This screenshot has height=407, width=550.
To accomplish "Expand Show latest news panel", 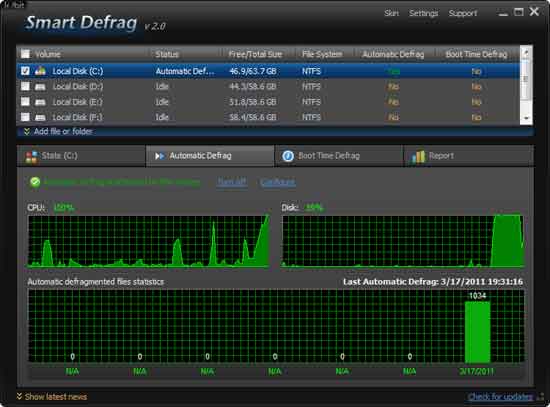I will point(52,396).
